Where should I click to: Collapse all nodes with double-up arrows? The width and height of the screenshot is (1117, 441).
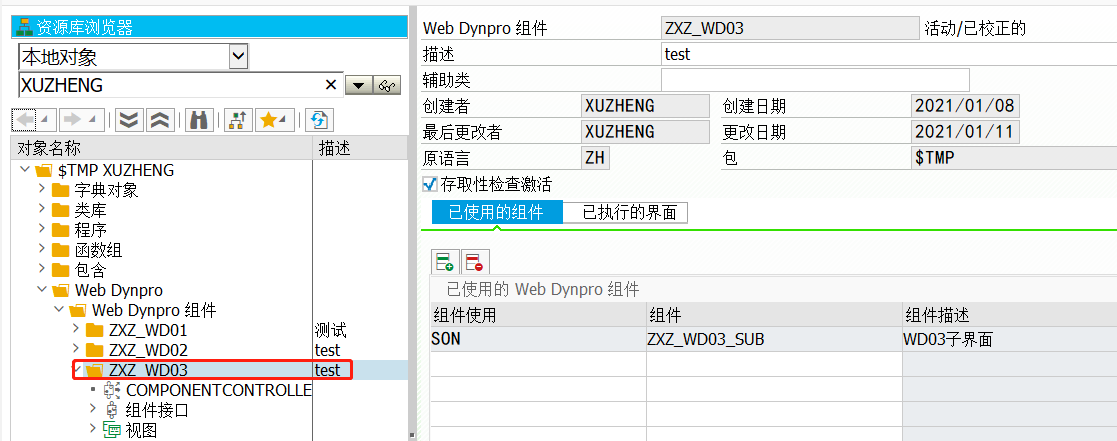click(x=160, y=120)
